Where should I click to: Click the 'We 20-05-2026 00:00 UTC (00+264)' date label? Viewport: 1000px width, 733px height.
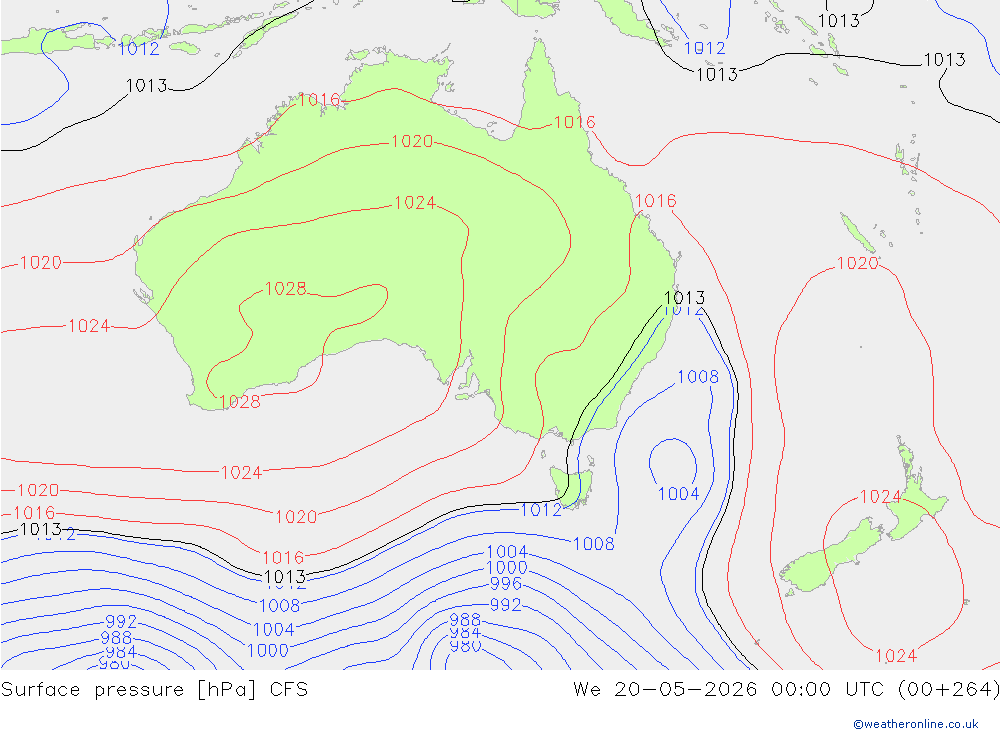(x=786, y=689)
